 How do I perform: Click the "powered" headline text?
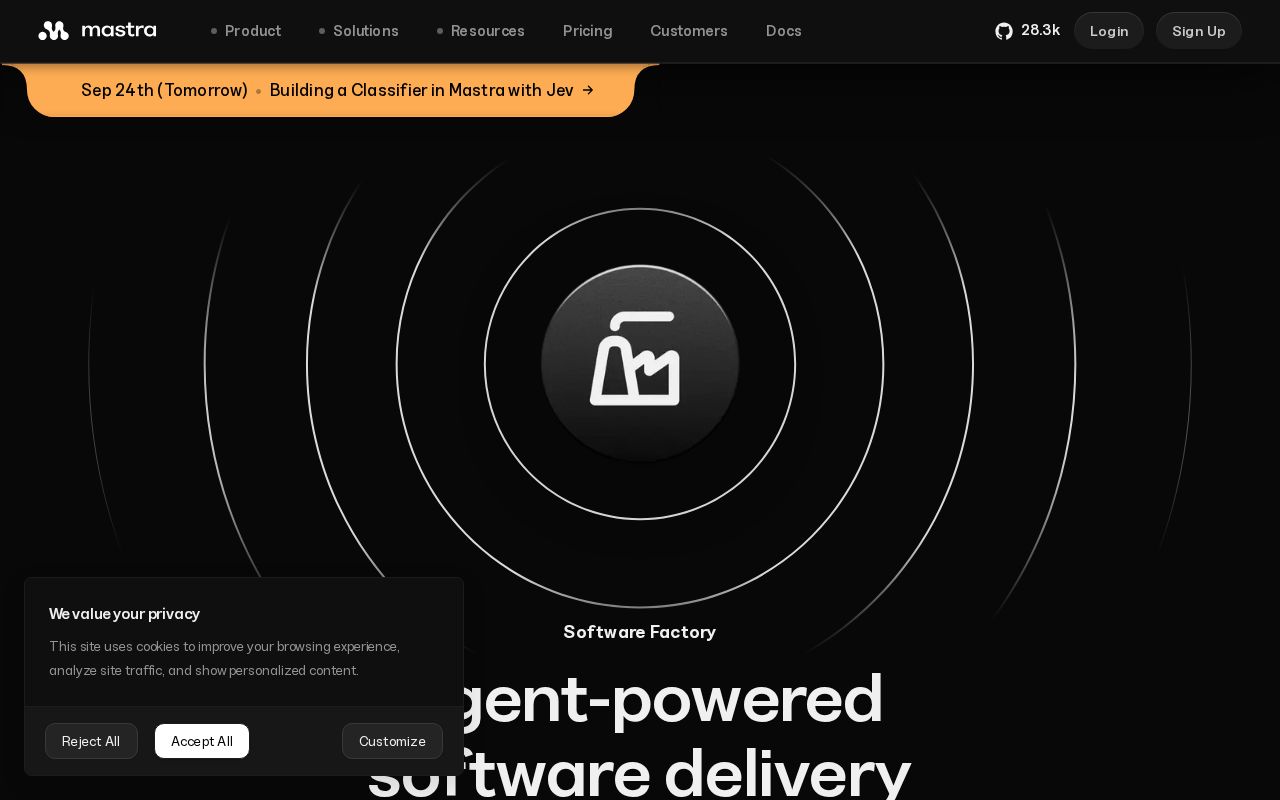pos(747,699)
